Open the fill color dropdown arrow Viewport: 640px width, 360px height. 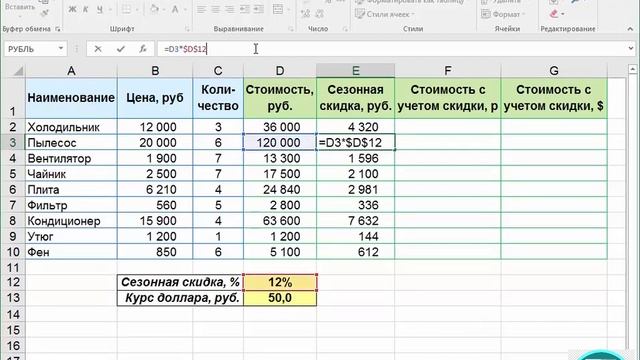pyautogui.click(x=163, y=9)
